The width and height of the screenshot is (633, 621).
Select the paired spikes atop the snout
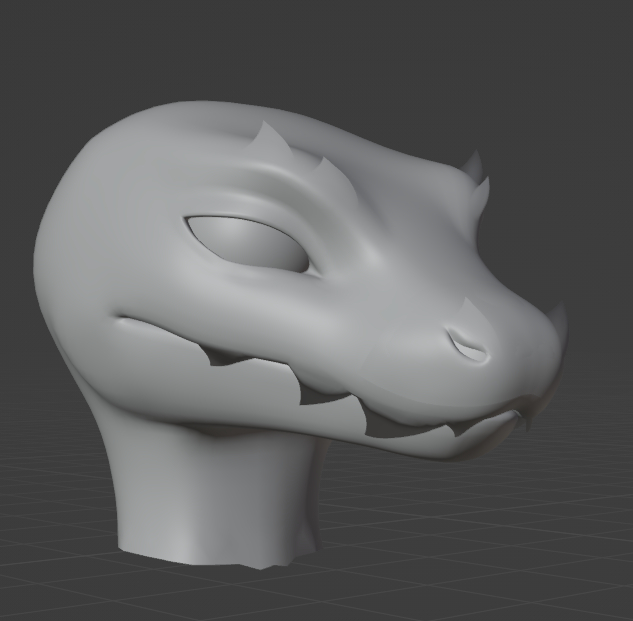click(476, 176)
